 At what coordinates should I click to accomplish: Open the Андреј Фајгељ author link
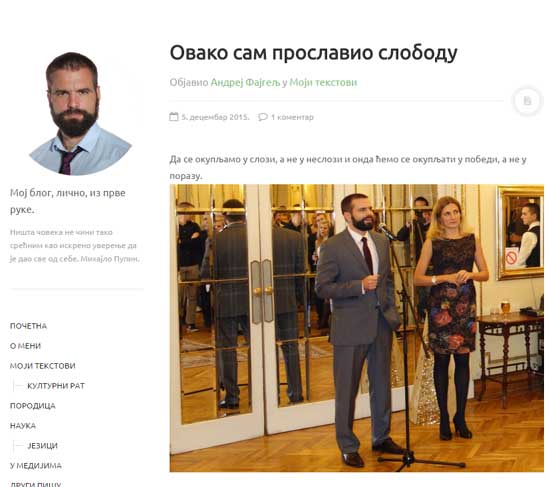point(245,82)
